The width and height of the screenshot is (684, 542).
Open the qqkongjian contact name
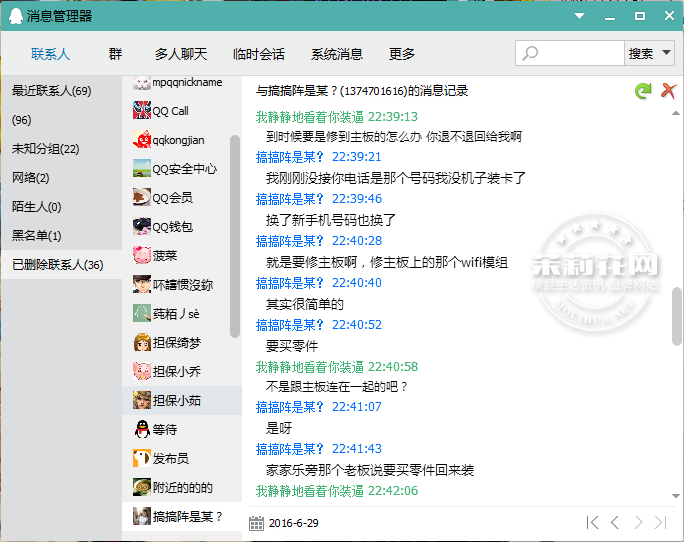click(x=178, y=140)
